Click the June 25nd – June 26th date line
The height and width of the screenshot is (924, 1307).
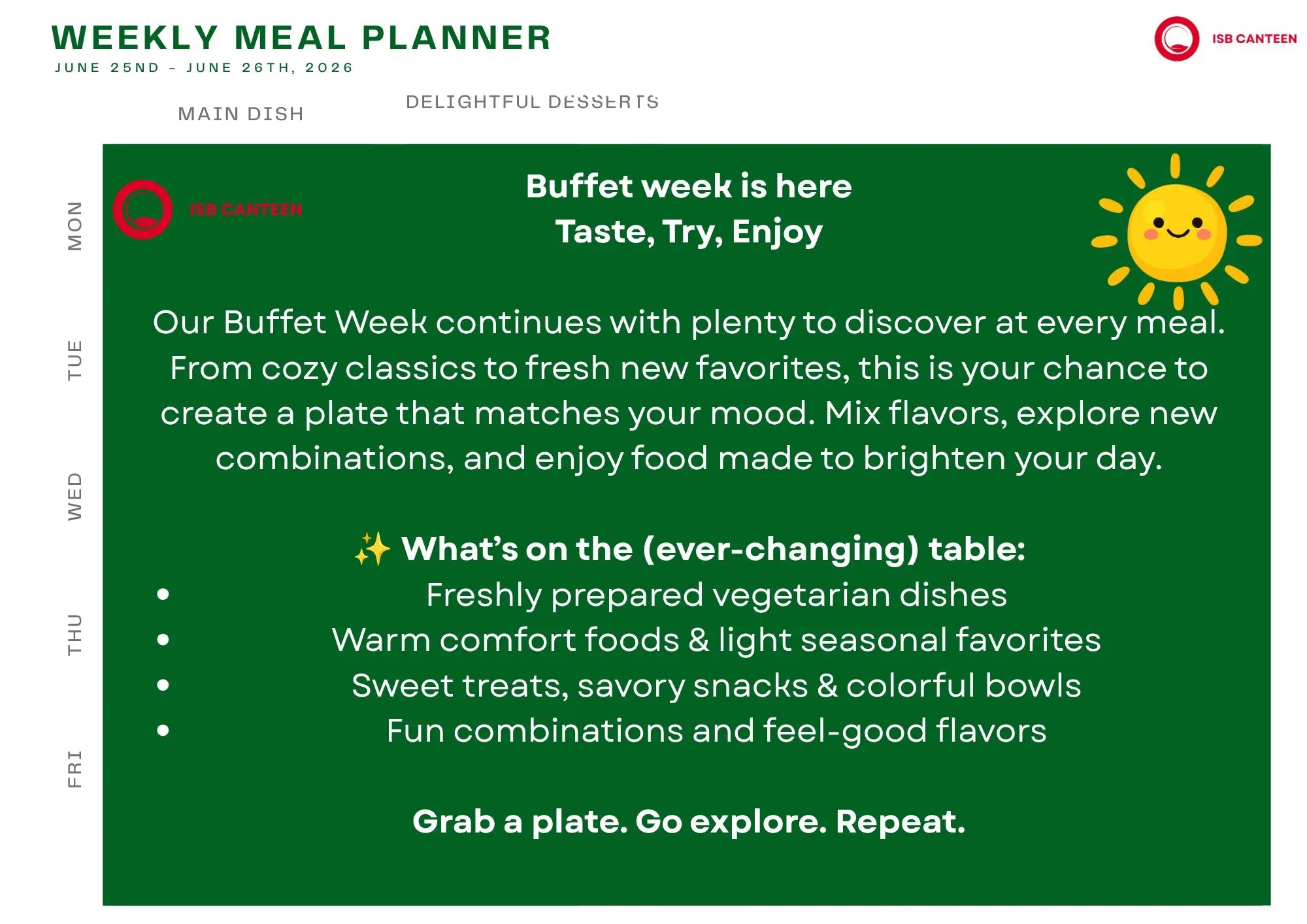(204, 67)
